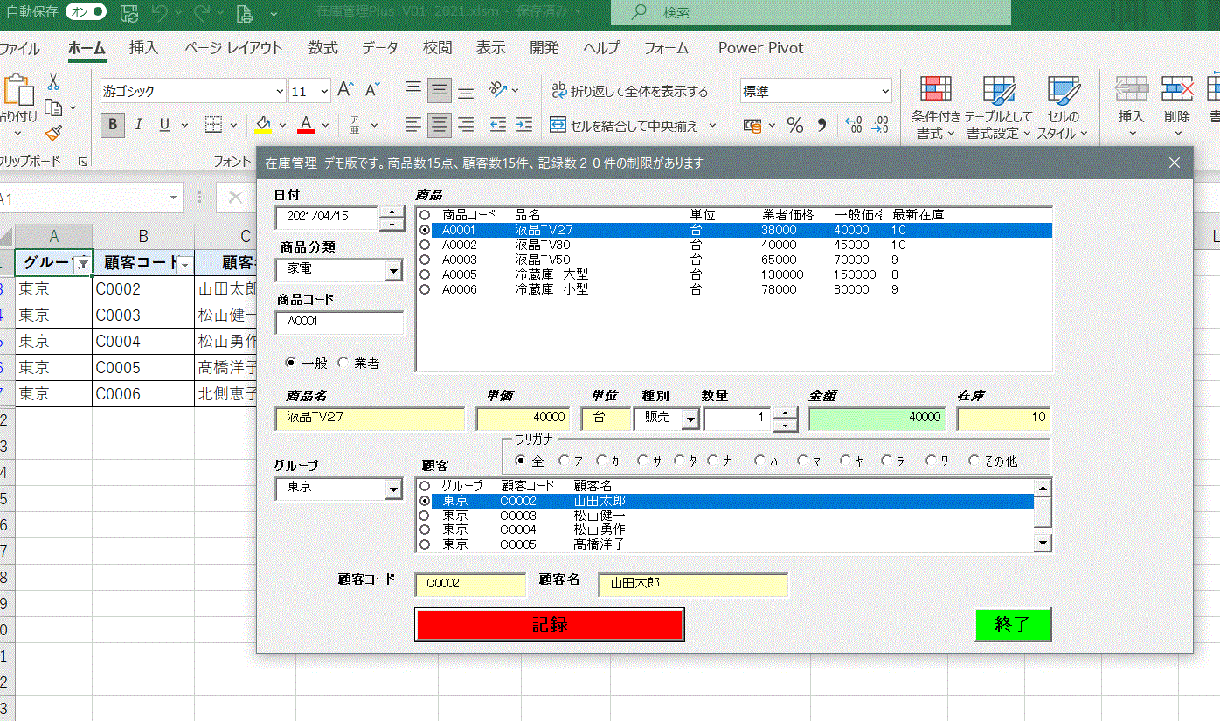The width and height of the screenshot is (1220, 721).
Task: Open fill color dropdown arrow
Action: [x=282, y=126]
